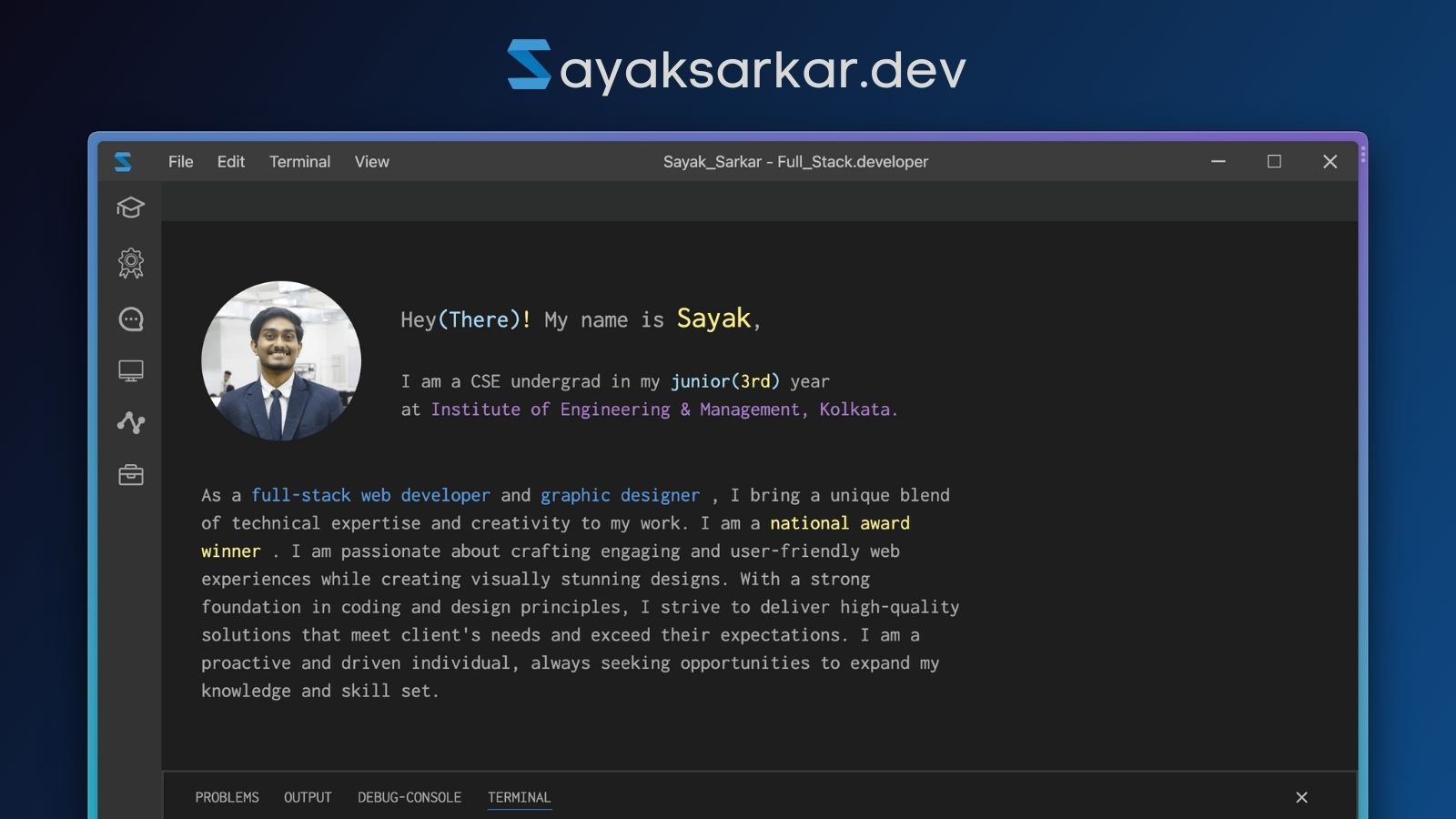Switch to the OUTPUT tab

click(x=308, y=797)
